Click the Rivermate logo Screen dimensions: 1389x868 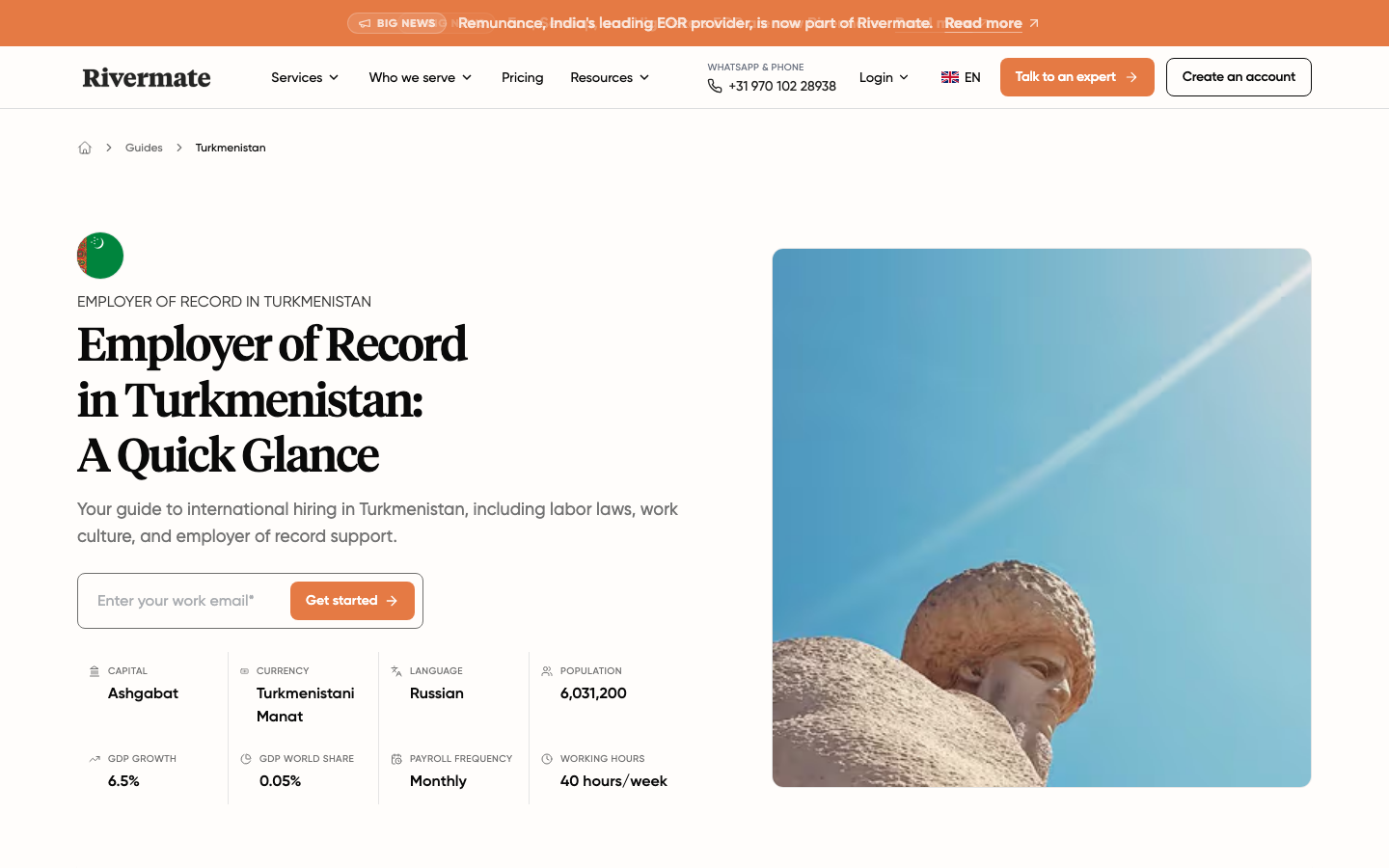point(147,77)
